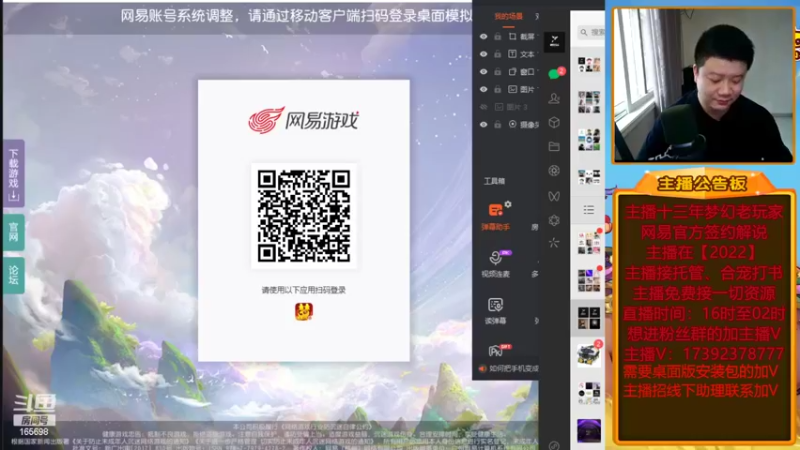Toggle the lock on the 截屏 source

click(x=497, y=37)
